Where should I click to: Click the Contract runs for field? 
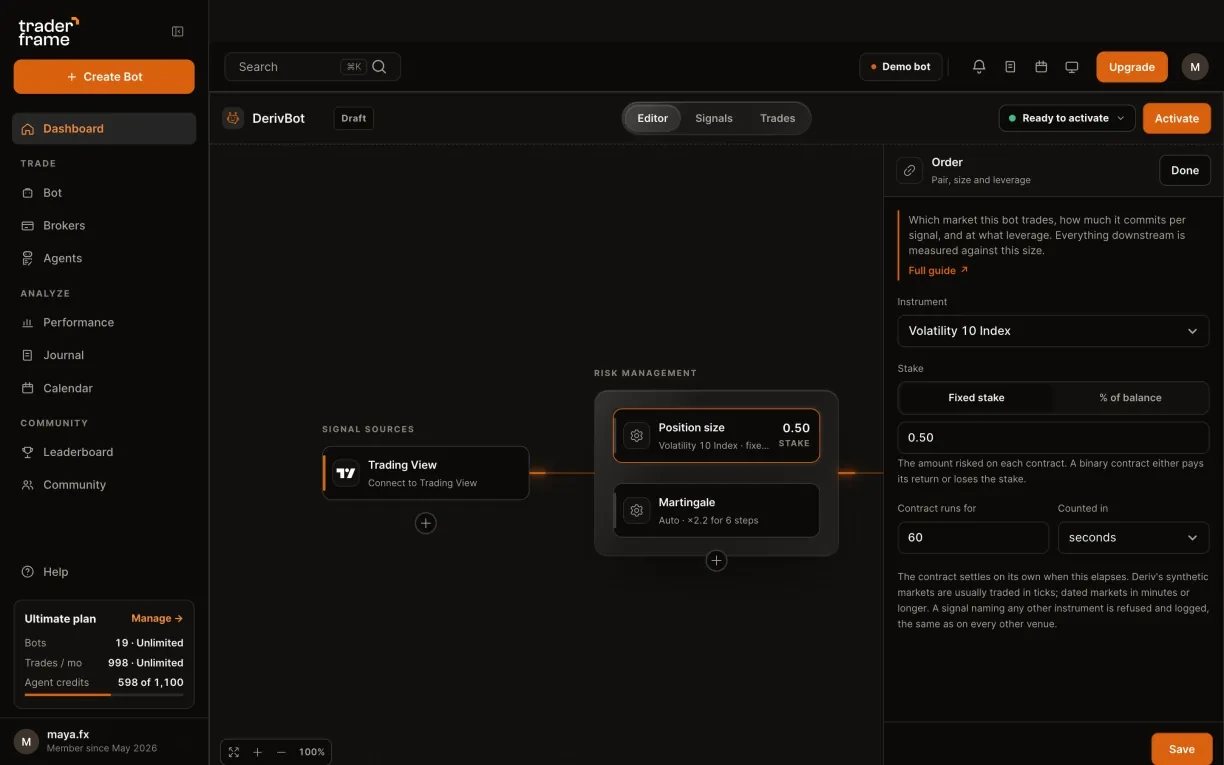click(x=973, y=538)
